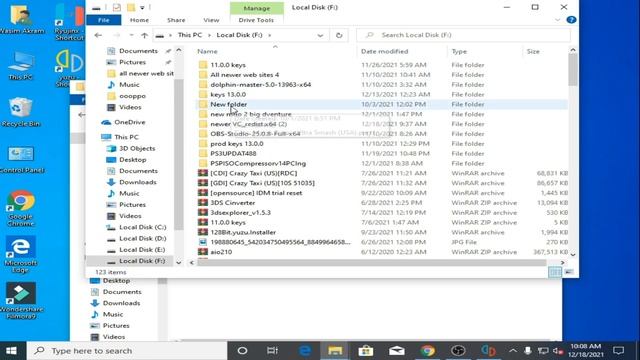Open the Recycle Bin desktop icon
Image resolution: width=640 pixels, height=360 pixels.
[20, 112]
